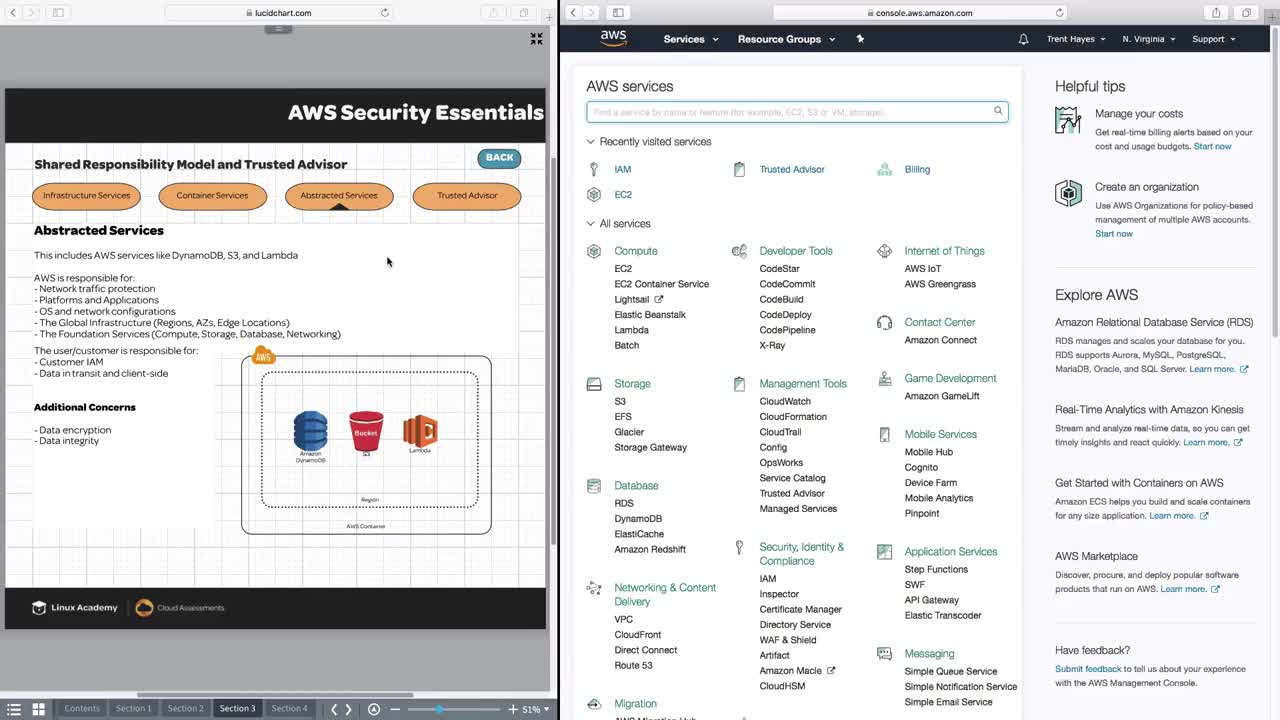Image resolution: width=1280 pixels, height=720 pixels.
Task: Click the Lucidchart vertical scrollbar
Action: (x=552, y=350)
